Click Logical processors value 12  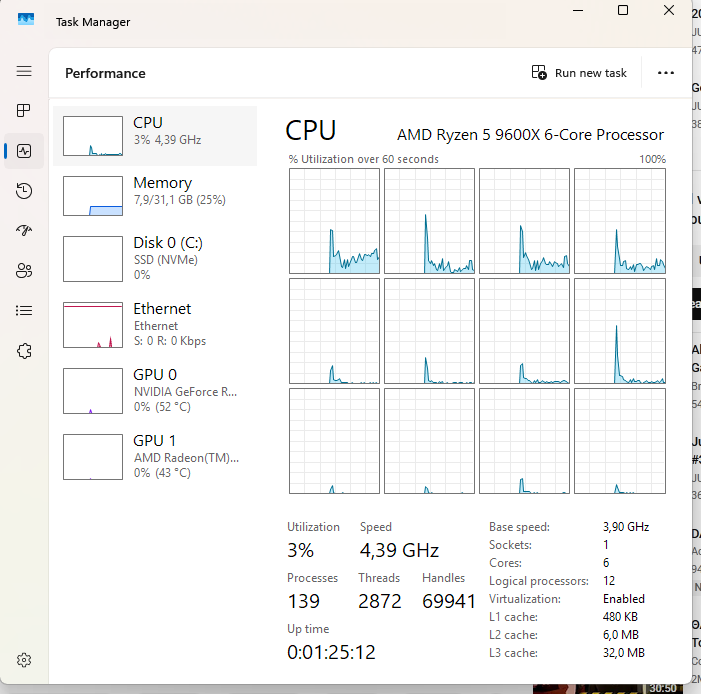(609, 581)
